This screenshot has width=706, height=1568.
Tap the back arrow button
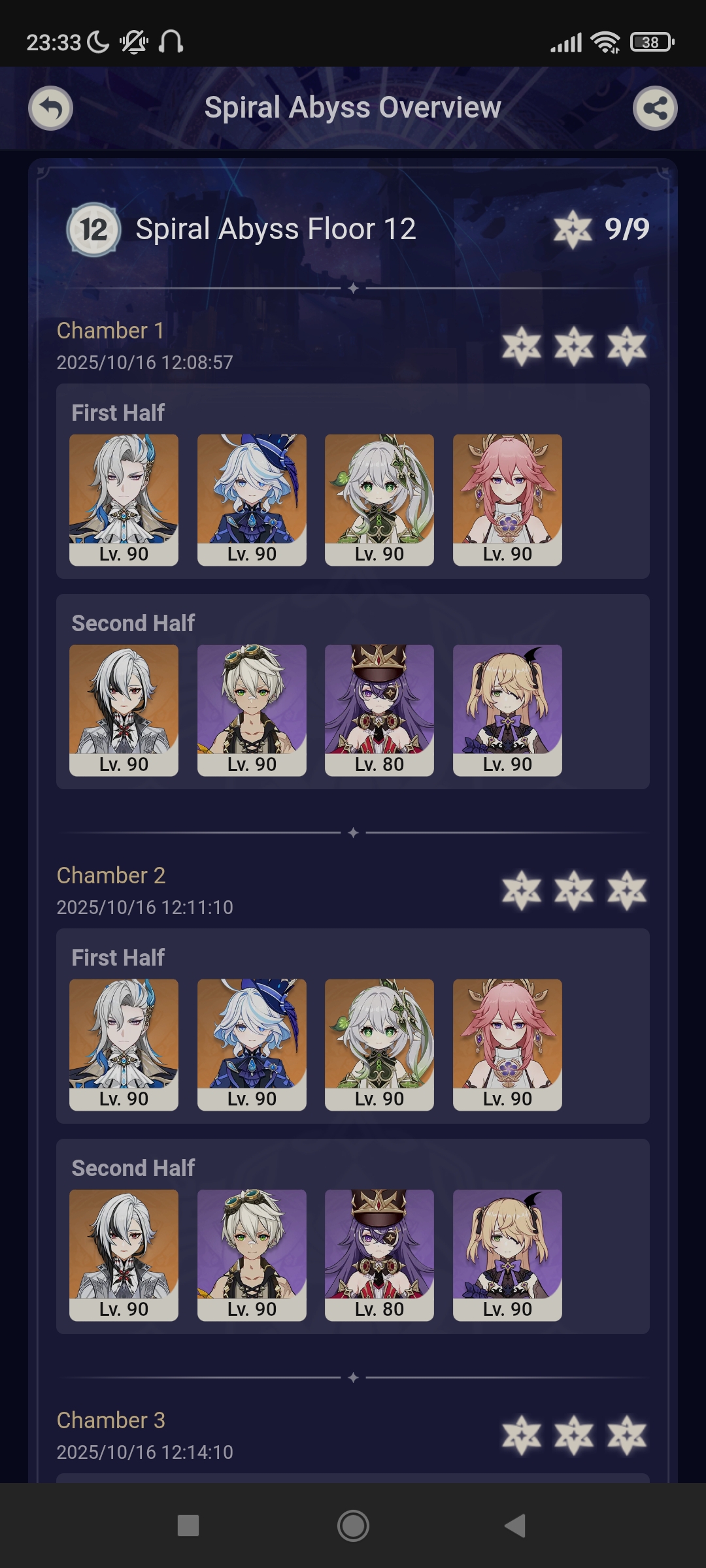click(50, 108)
